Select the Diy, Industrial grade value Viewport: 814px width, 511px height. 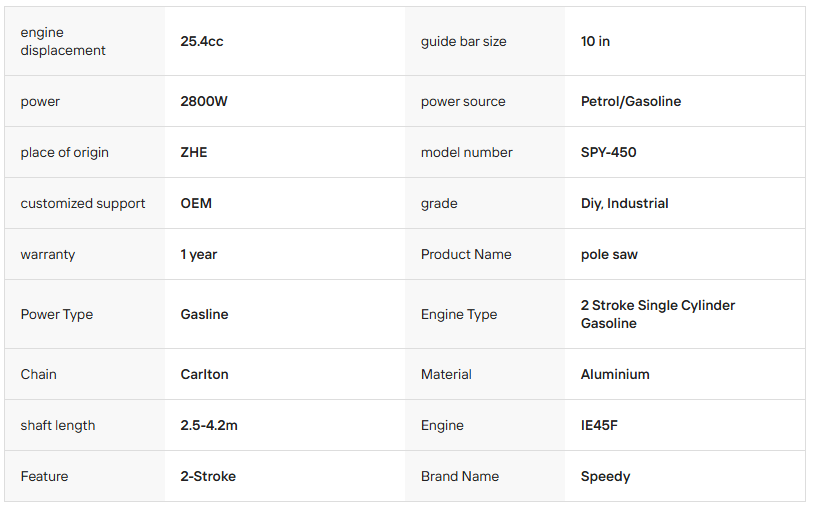[624, 204]
